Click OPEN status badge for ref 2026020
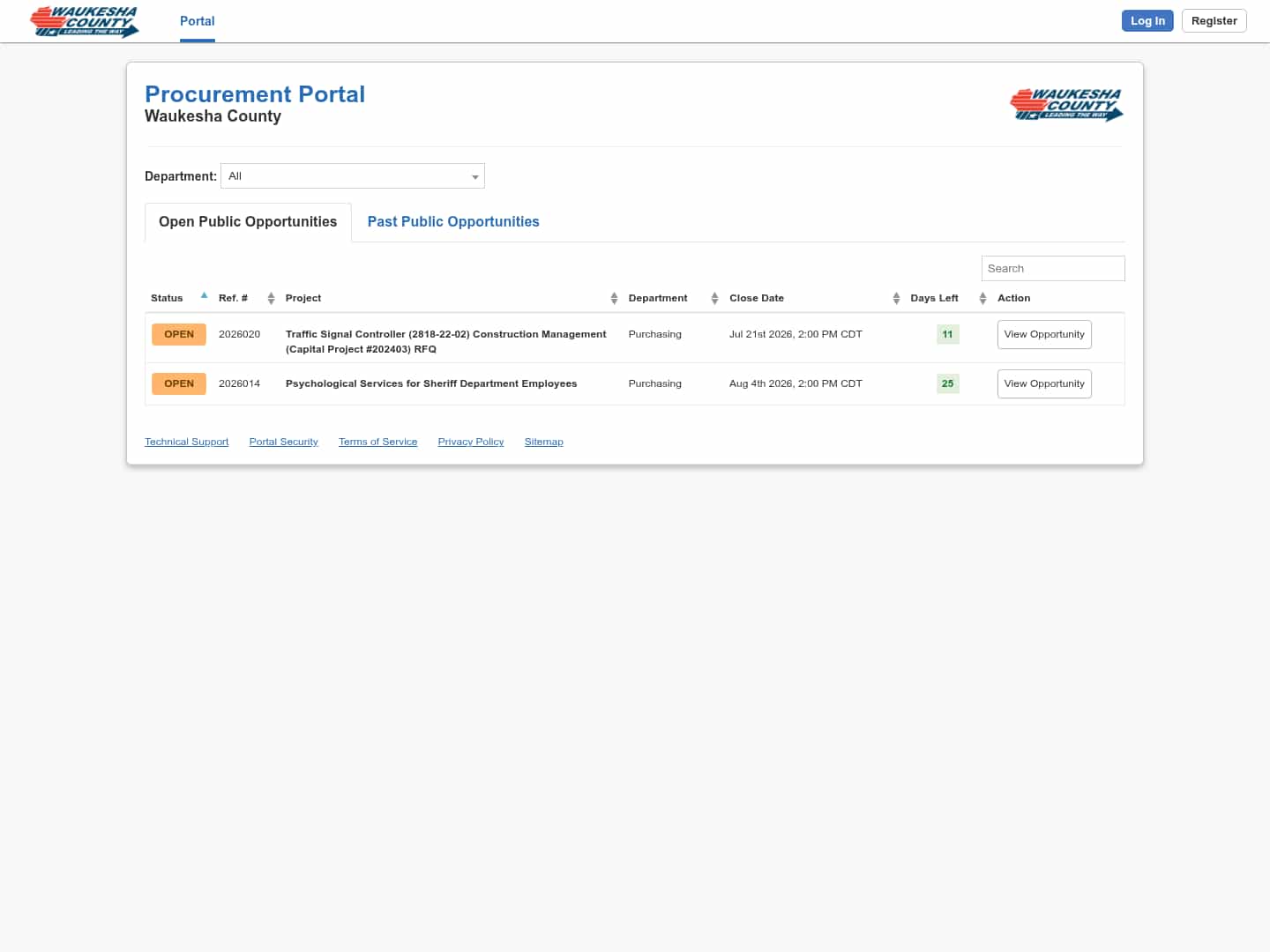Viewport: 1270px width, 952px height. 179,335
